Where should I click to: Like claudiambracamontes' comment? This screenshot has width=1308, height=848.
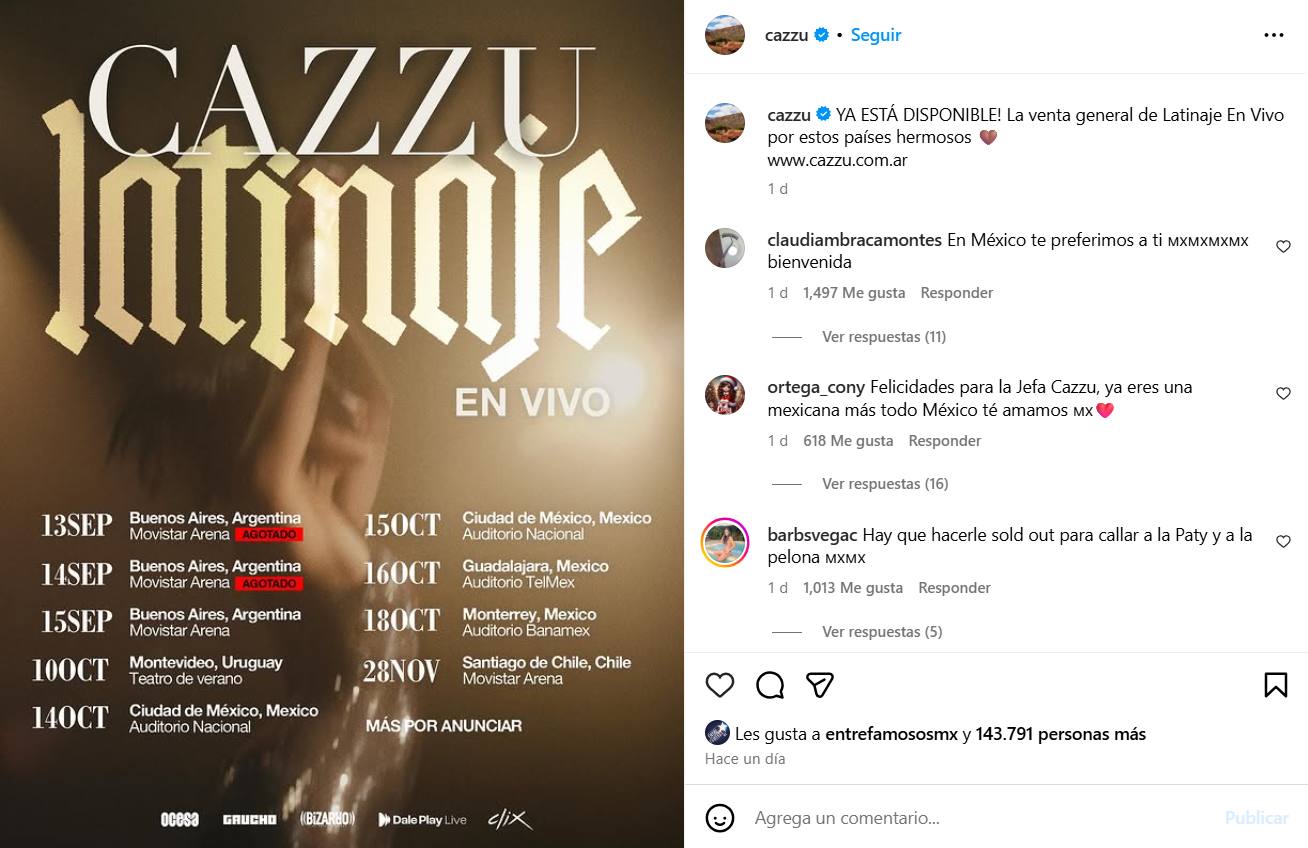[x=1283, y=246]
